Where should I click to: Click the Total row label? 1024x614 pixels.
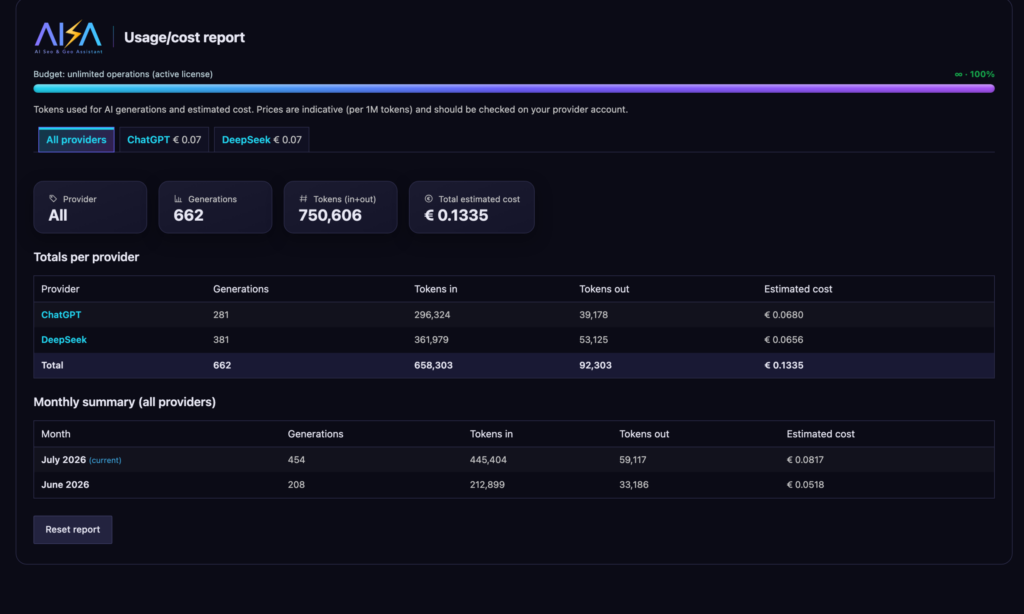(x=52, y=365)
